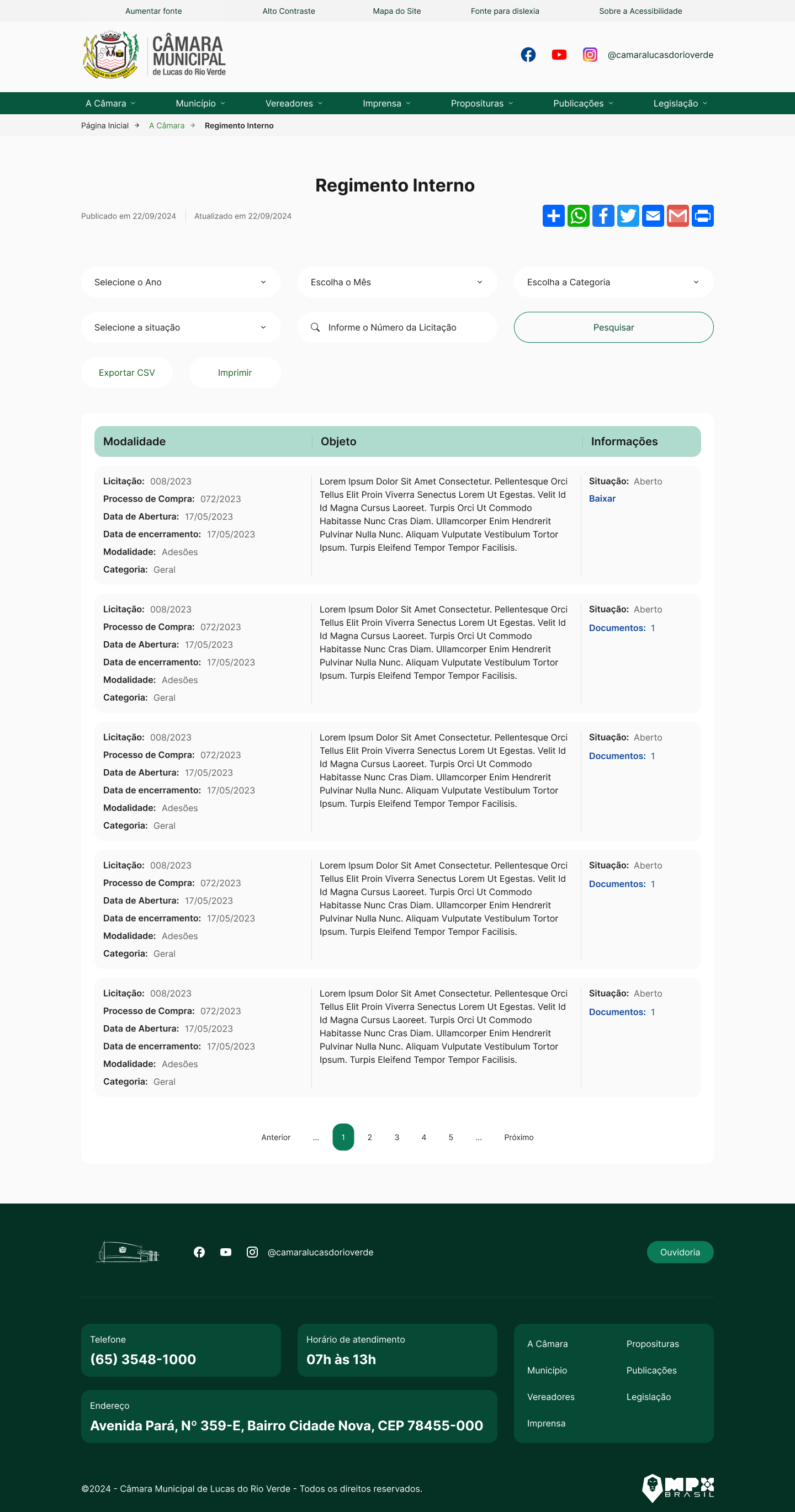Open the Selecione o Ano dropdown
The width and height of the screenshot is (795, 1512).
pos(181,283)
